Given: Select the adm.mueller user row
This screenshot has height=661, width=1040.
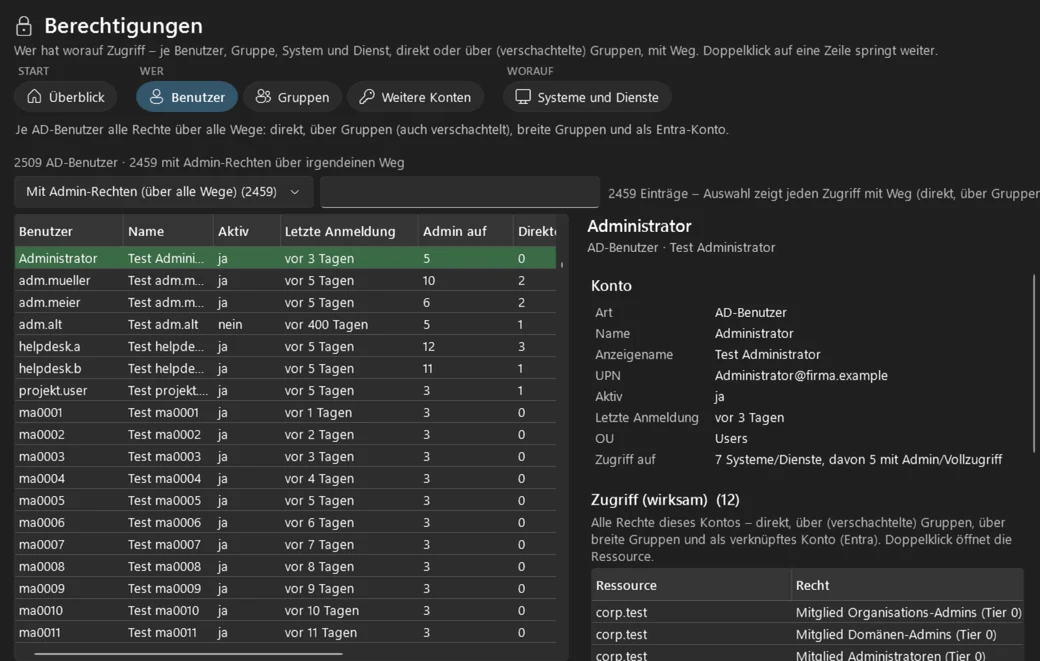Looking at the screenshot, I should point(285,280).
